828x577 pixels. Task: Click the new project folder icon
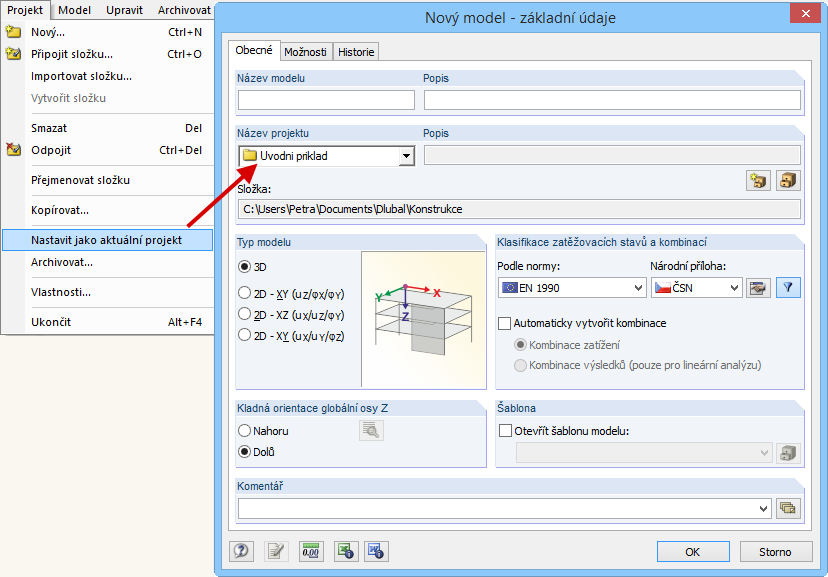click(758, 181)
